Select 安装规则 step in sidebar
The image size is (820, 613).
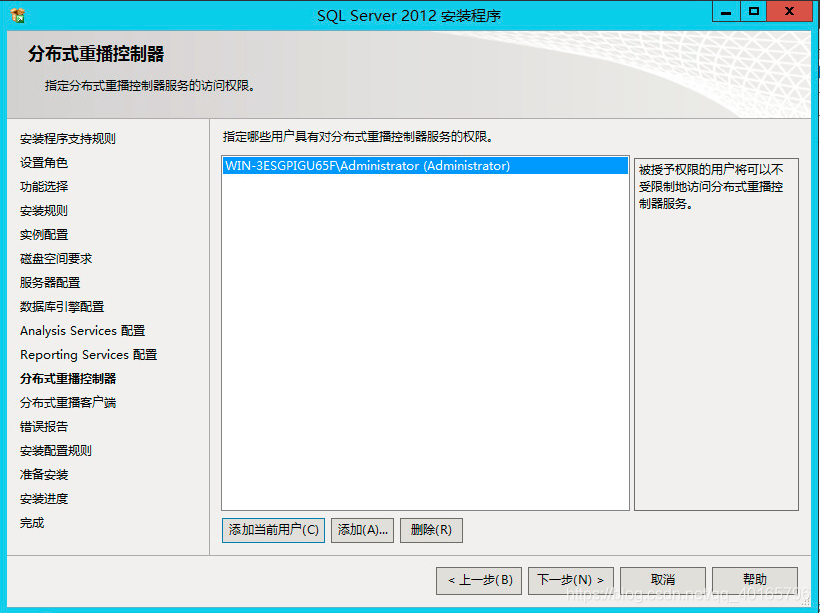coord(44,211)
